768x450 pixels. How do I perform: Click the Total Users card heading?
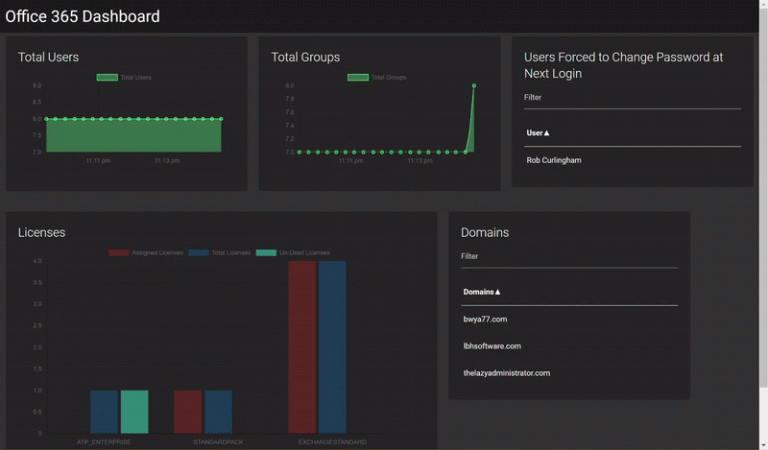[48, 57]
